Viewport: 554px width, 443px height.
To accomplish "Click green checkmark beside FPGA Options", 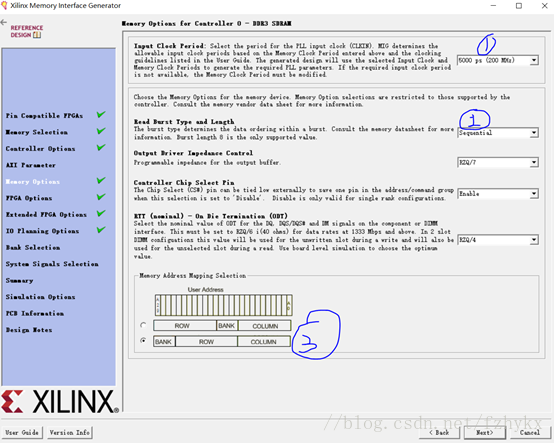I will [x=101, y=197].
